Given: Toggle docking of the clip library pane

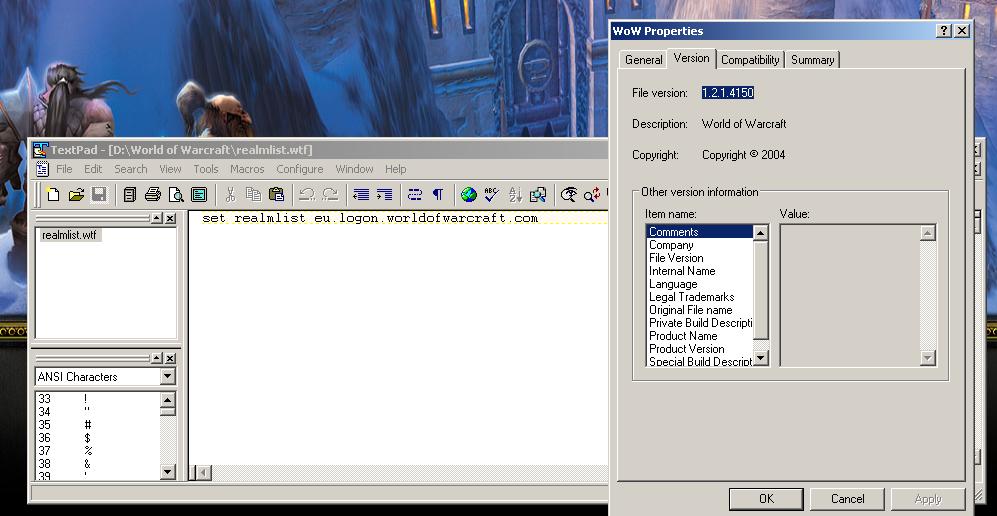Looking at the screenshot, I should coord(157,359).
